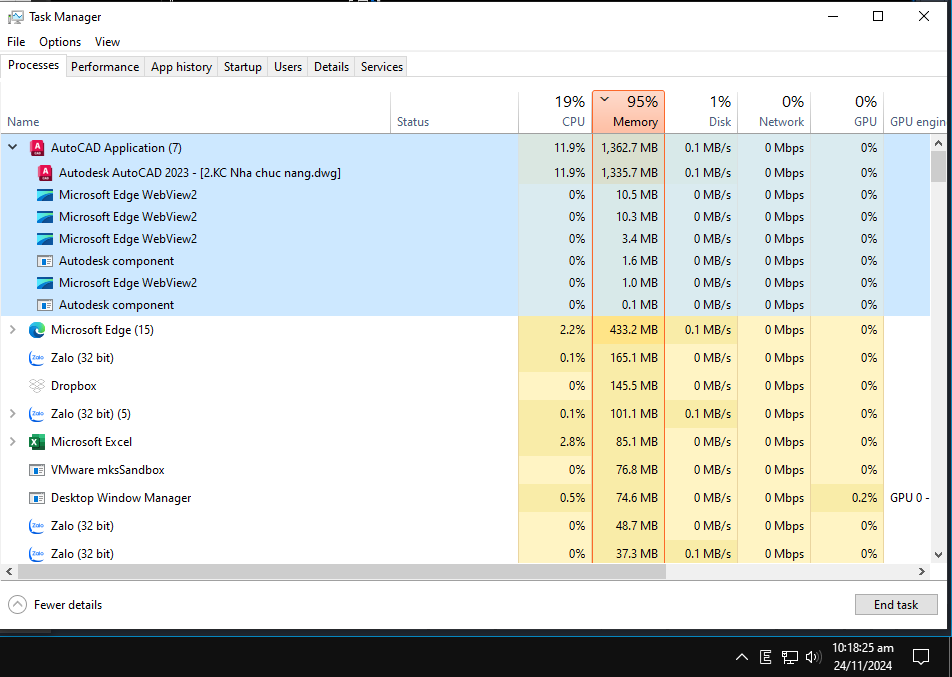Click the vertical scrollbar up arrow
This screenshot has height=677, width=952.
click(938, 143)
